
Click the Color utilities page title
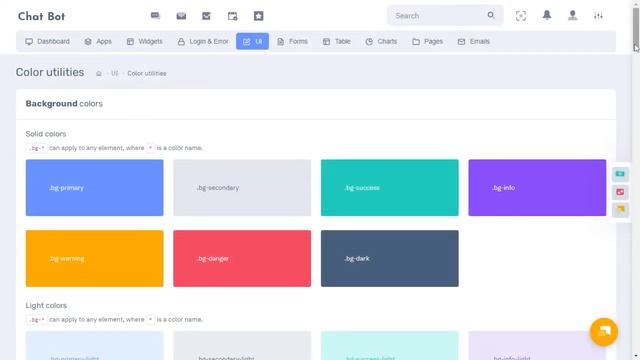point(50,72)
